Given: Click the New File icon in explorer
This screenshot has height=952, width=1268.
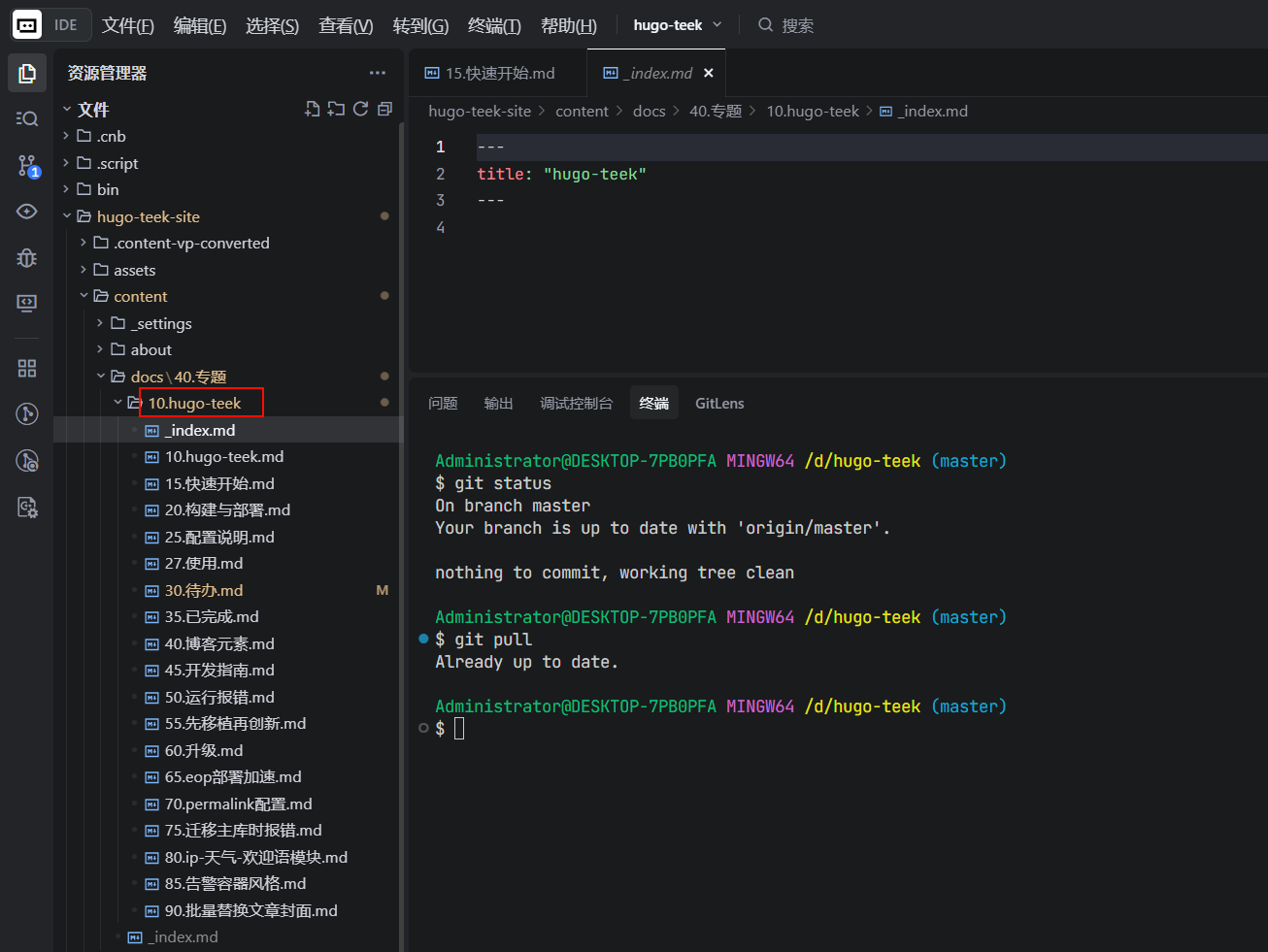Looking at the screenshot, I should (312, 109).
